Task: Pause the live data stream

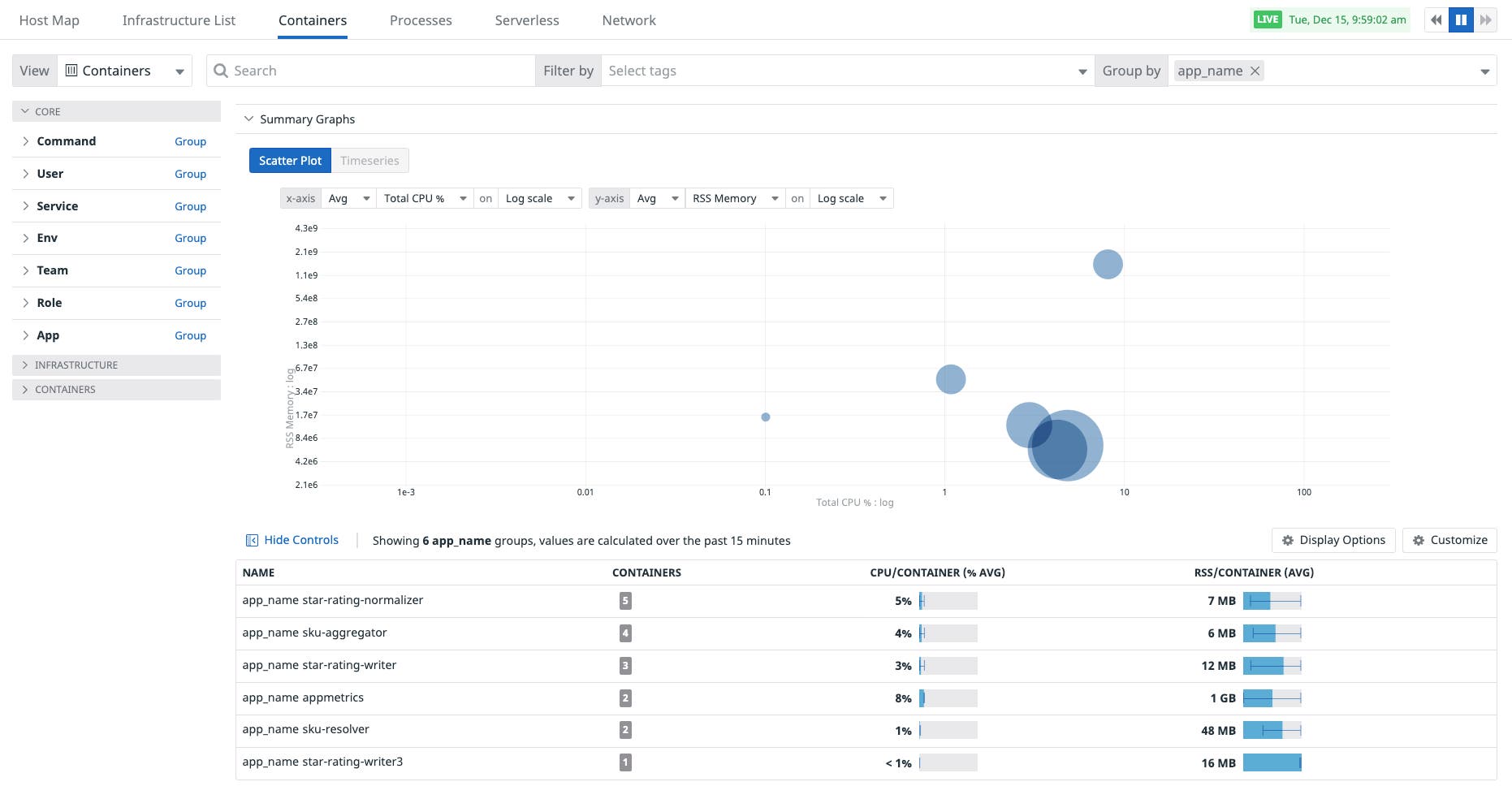Action: point(1461,20)
